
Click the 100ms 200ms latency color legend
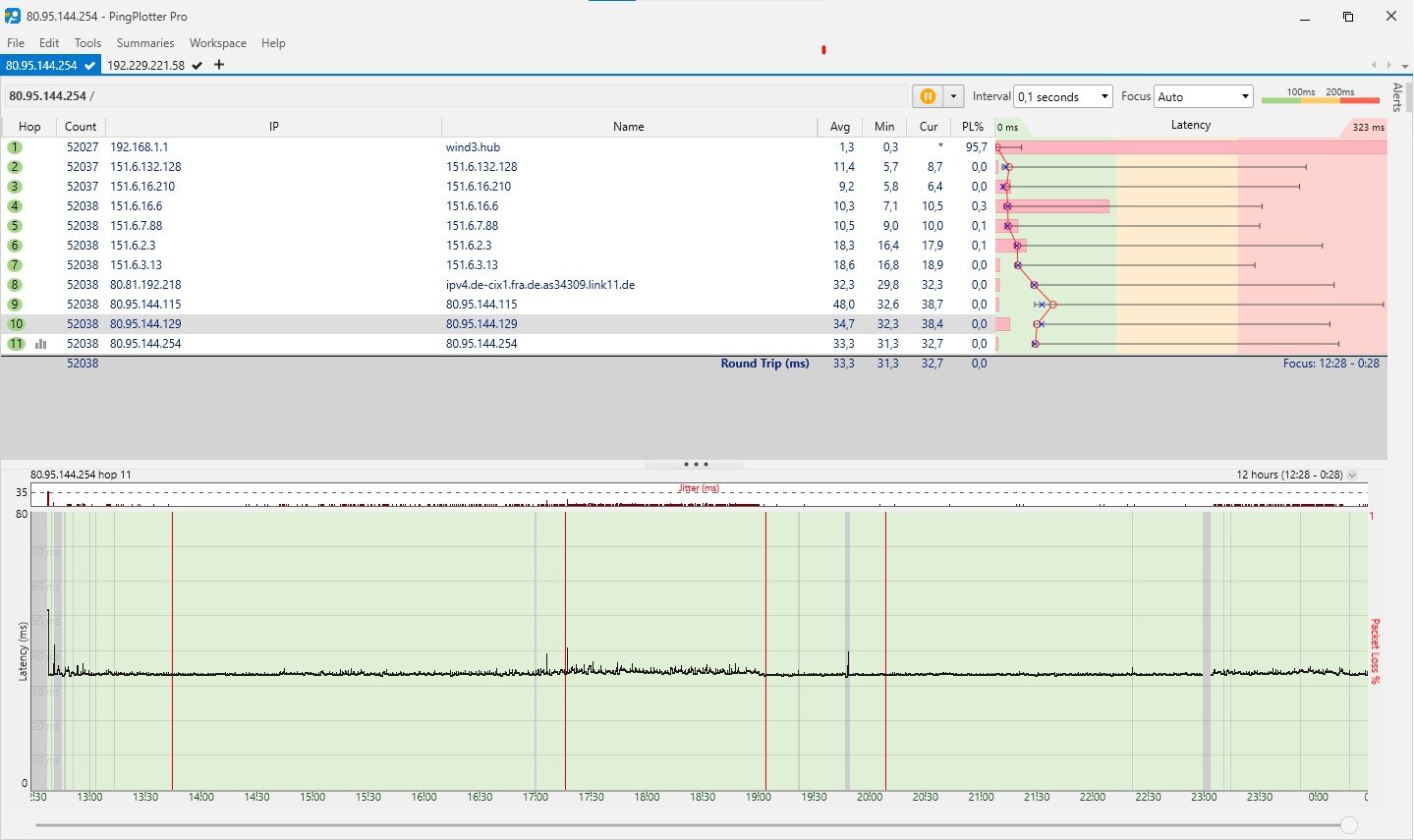(1320, 96)
